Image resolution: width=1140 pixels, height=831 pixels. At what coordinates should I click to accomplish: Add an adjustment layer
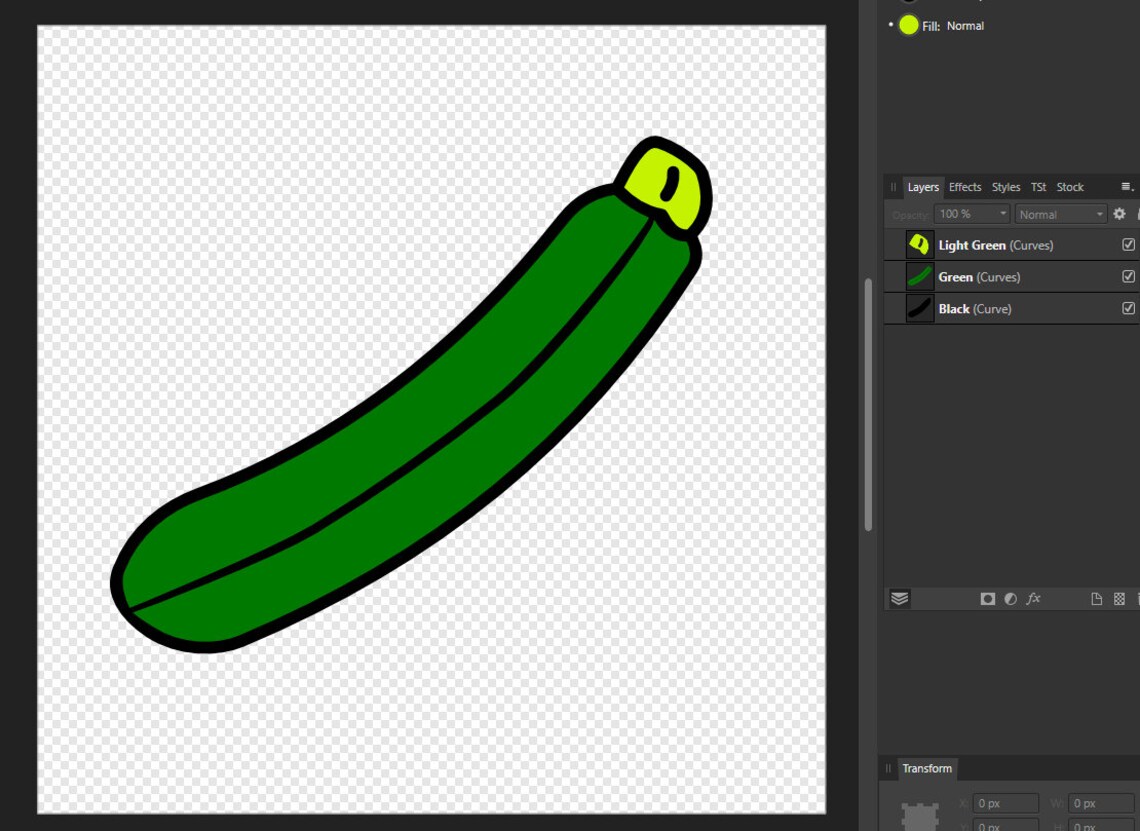pos(1010,598)
